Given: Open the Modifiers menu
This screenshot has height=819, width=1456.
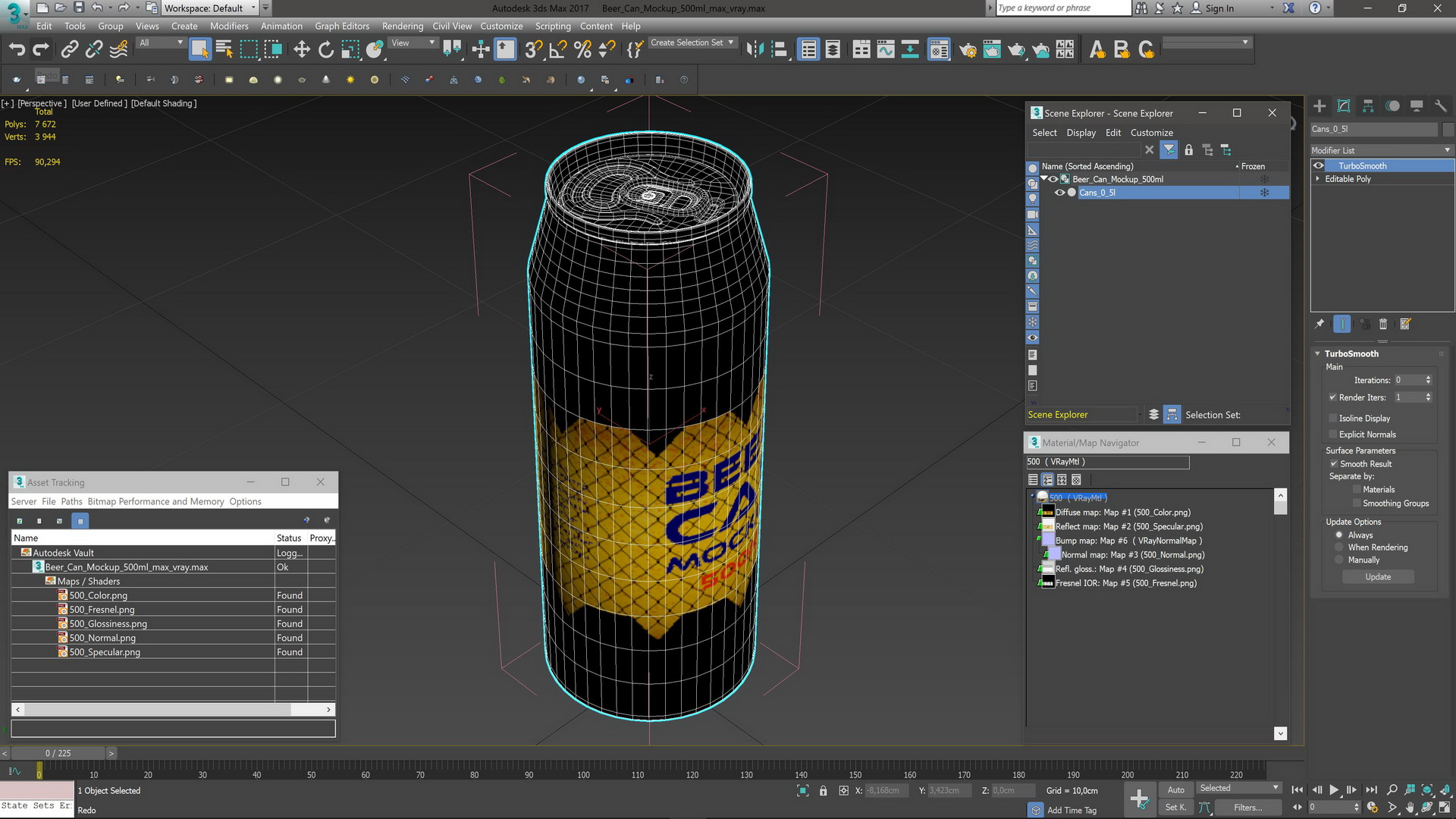Looking at the screenshot, I should coord(229,26).
